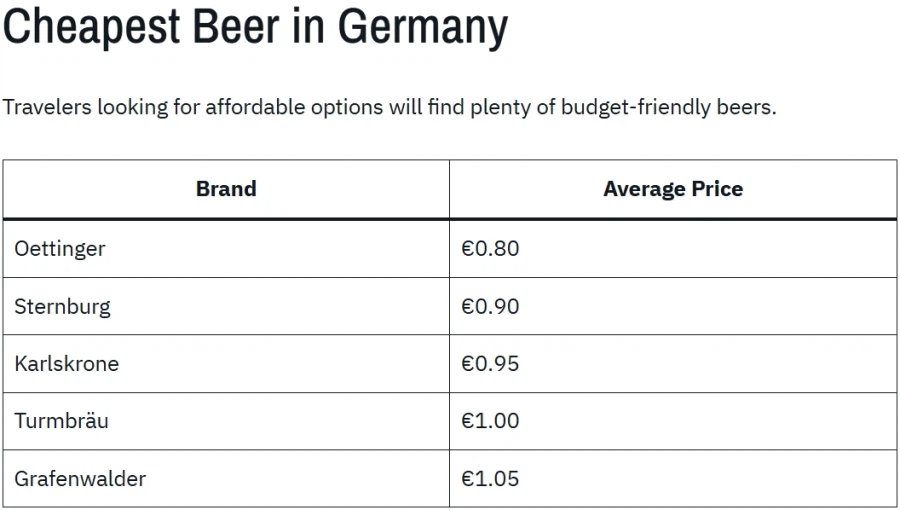Click the €0.90 price cell

(673, 306)
